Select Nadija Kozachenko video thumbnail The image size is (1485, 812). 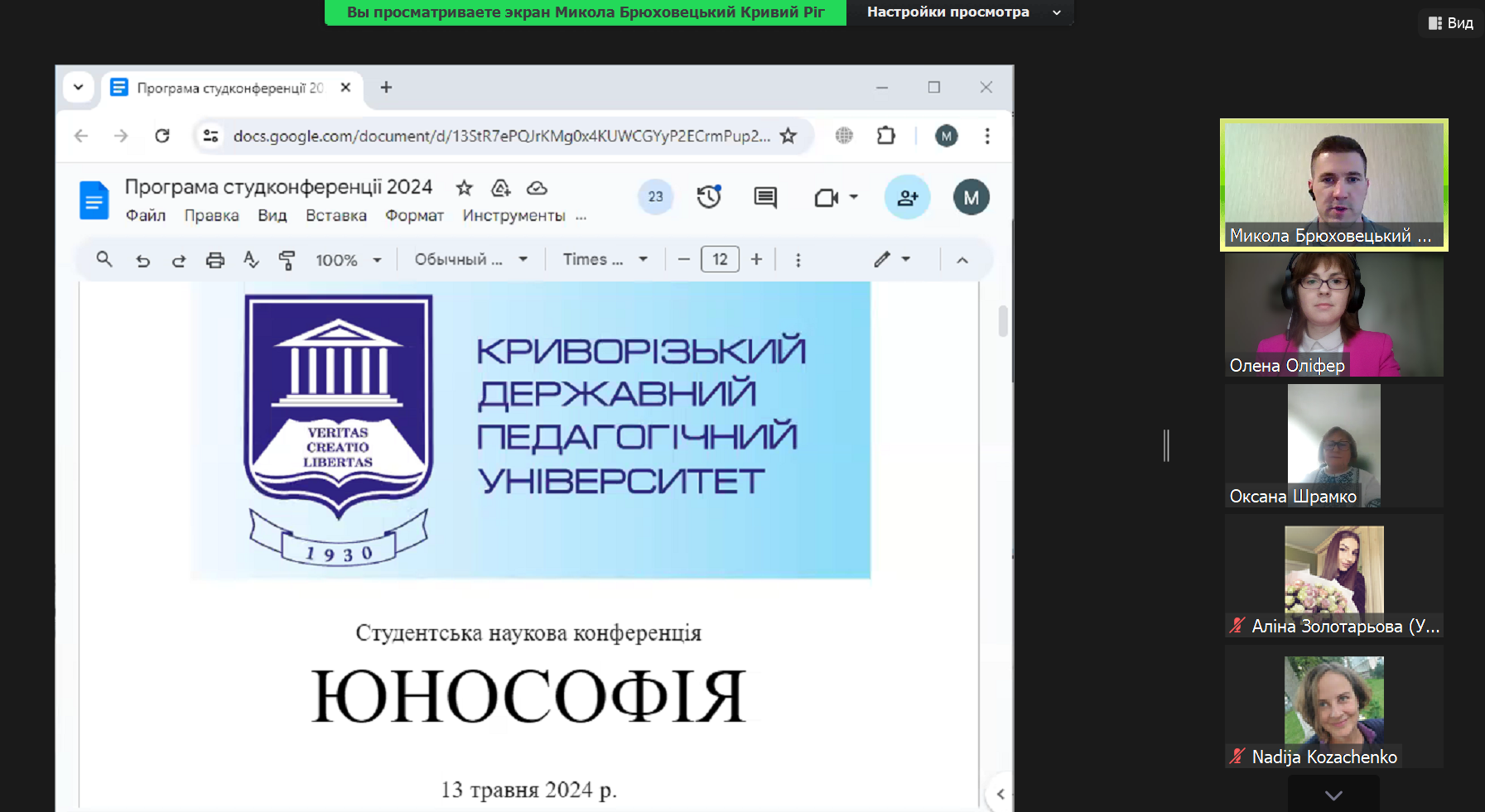[1334, 707]
